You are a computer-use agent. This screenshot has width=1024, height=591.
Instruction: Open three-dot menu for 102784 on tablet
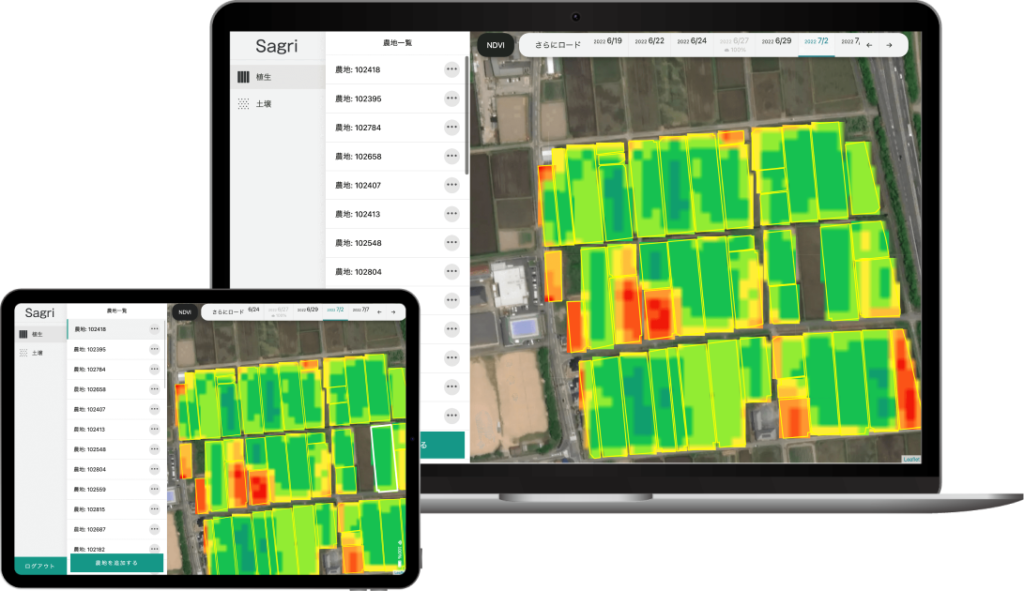tap(154, 369)
